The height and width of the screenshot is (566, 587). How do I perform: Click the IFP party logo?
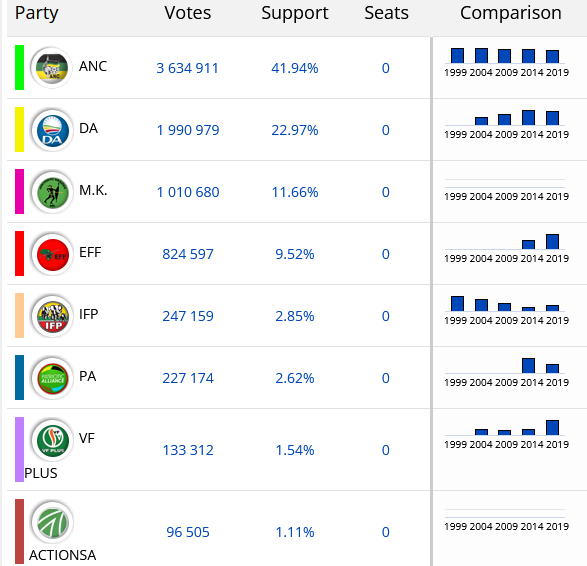tap(52, 316)
